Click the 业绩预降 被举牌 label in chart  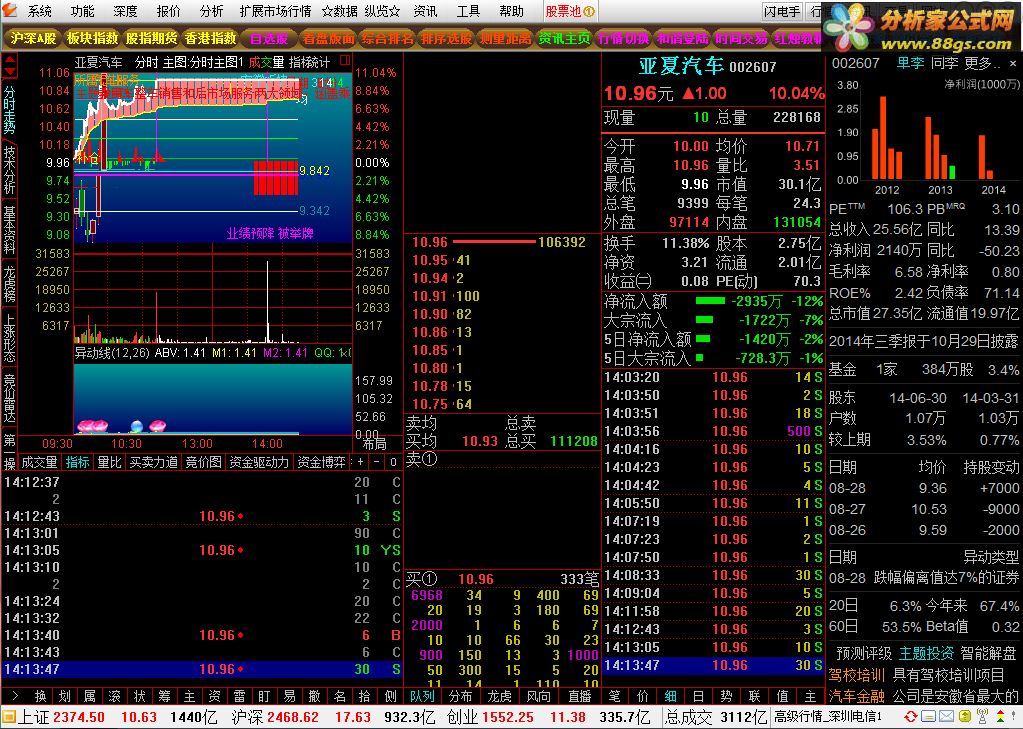(x=270, y=233)
